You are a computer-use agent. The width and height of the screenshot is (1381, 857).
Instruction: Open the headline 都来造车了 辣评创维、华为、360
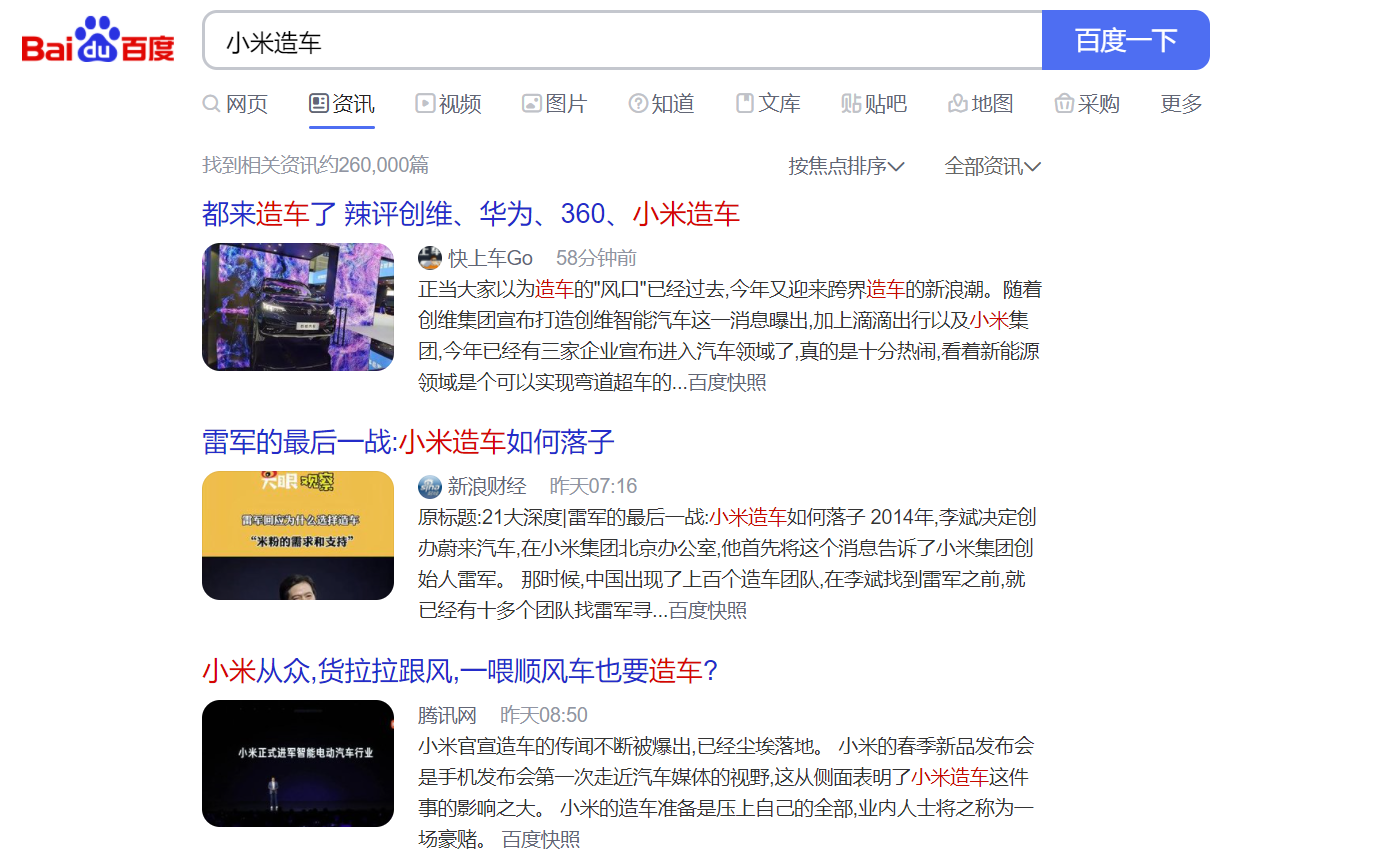point(471,214)
